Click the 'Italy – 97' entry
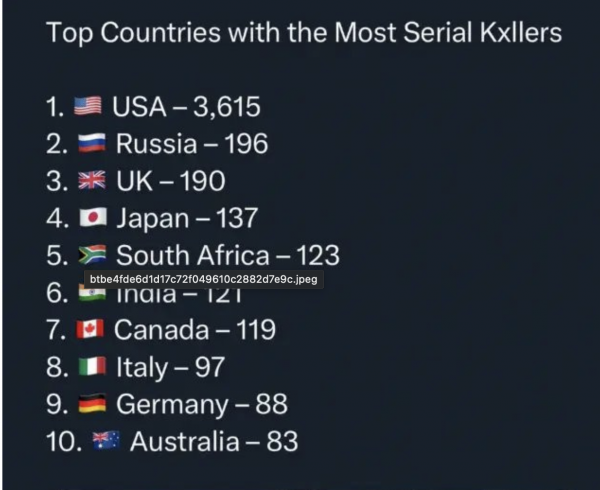This screenshot has width=600, height=490. pos(171,367)
